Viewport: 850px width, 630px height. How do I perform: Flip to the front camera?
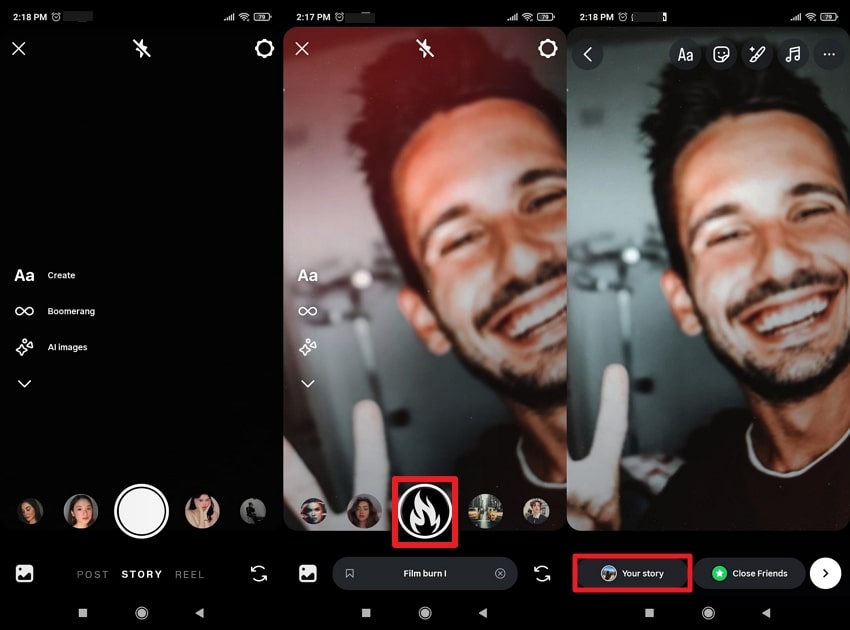pos(259,573)
